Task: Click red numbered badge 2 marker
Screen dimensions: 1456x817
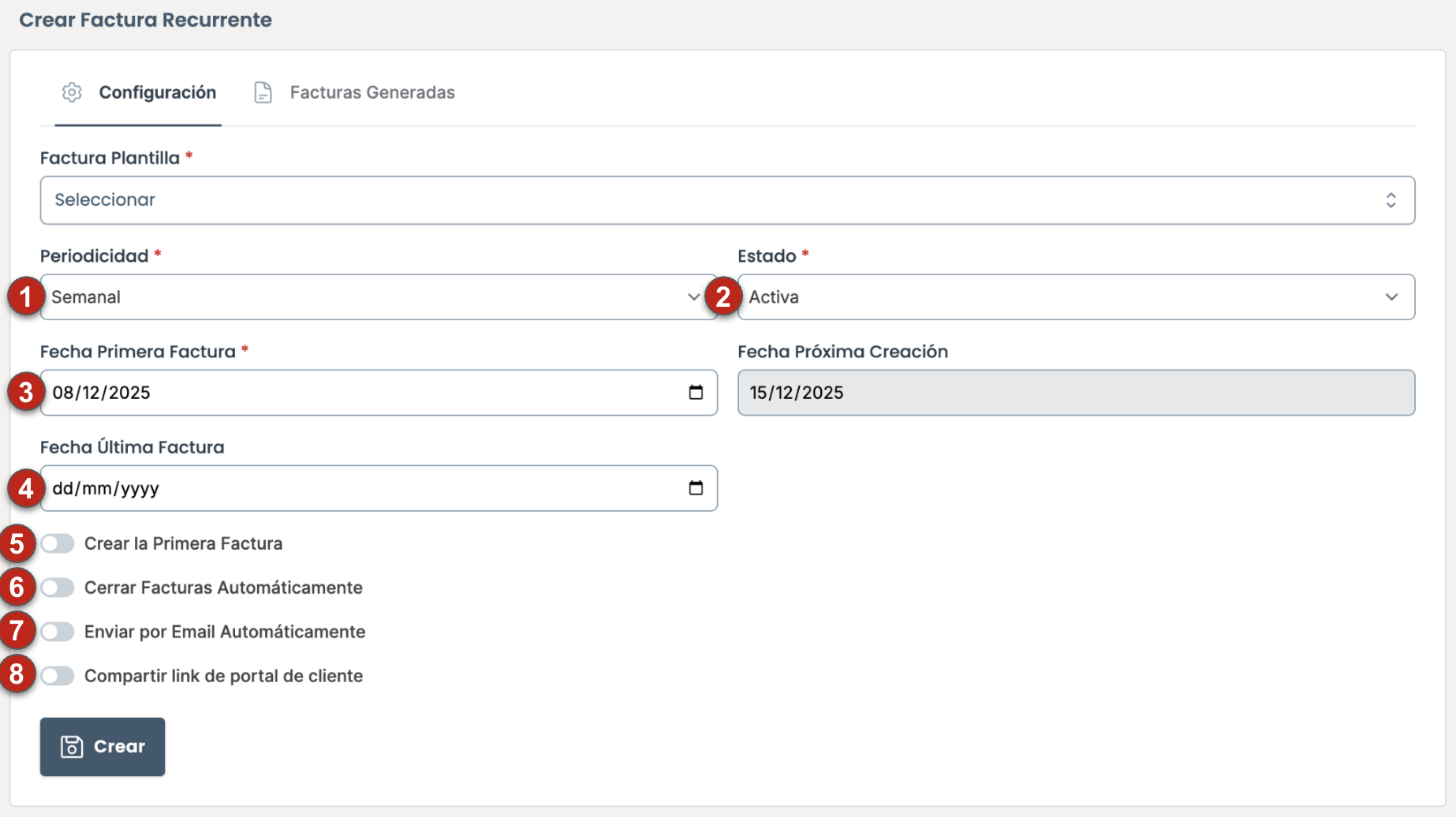Action: coord(722,297)
